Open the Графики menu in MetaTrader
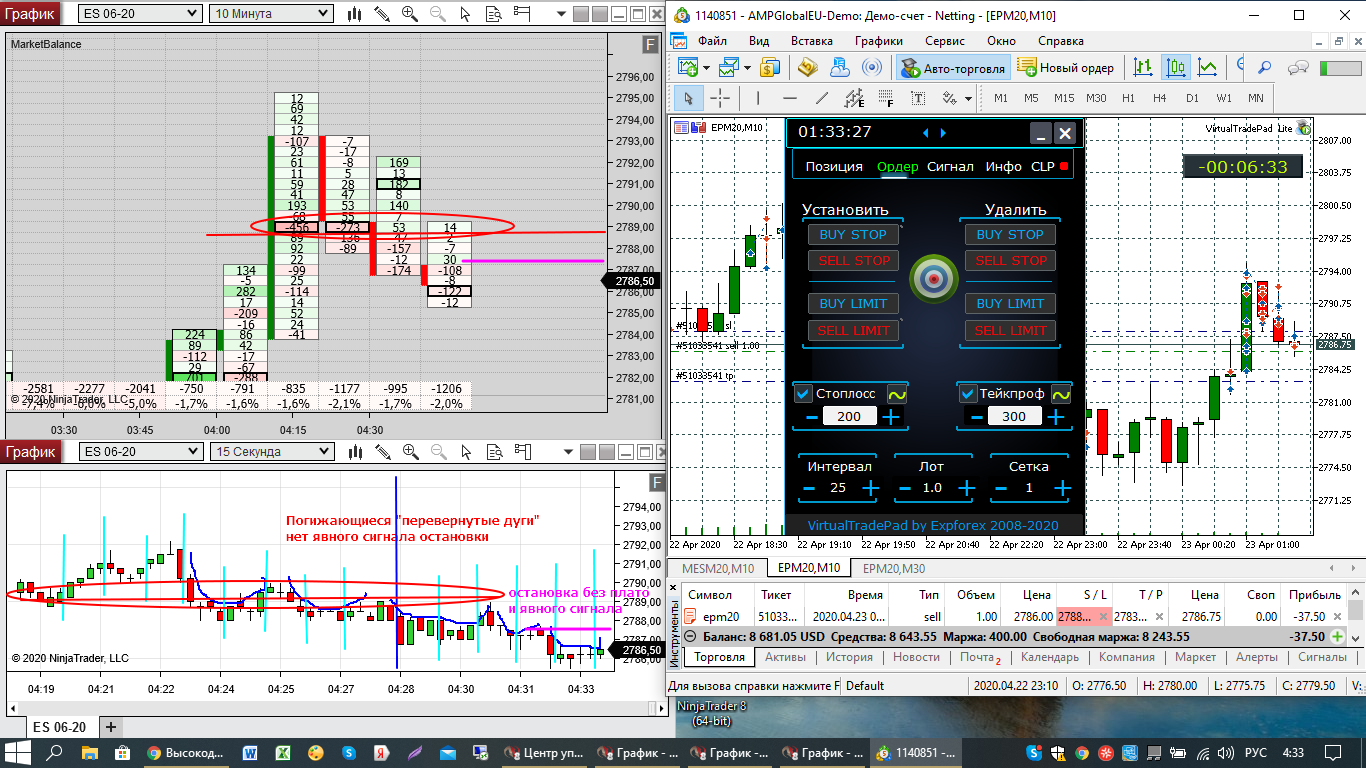 pos(878,41)
